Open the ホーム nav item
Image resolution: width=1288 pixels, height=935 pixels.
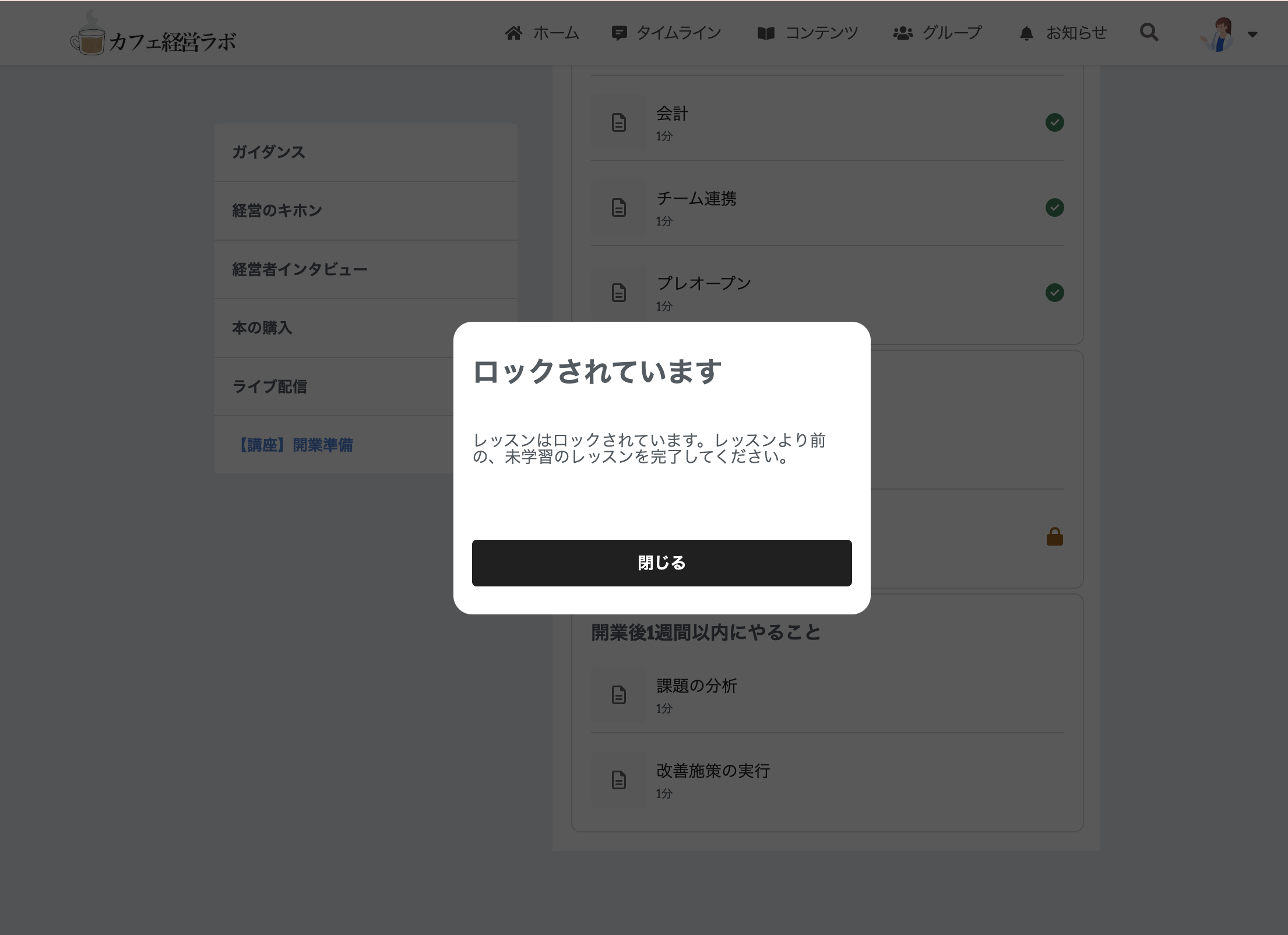[542, 33]
